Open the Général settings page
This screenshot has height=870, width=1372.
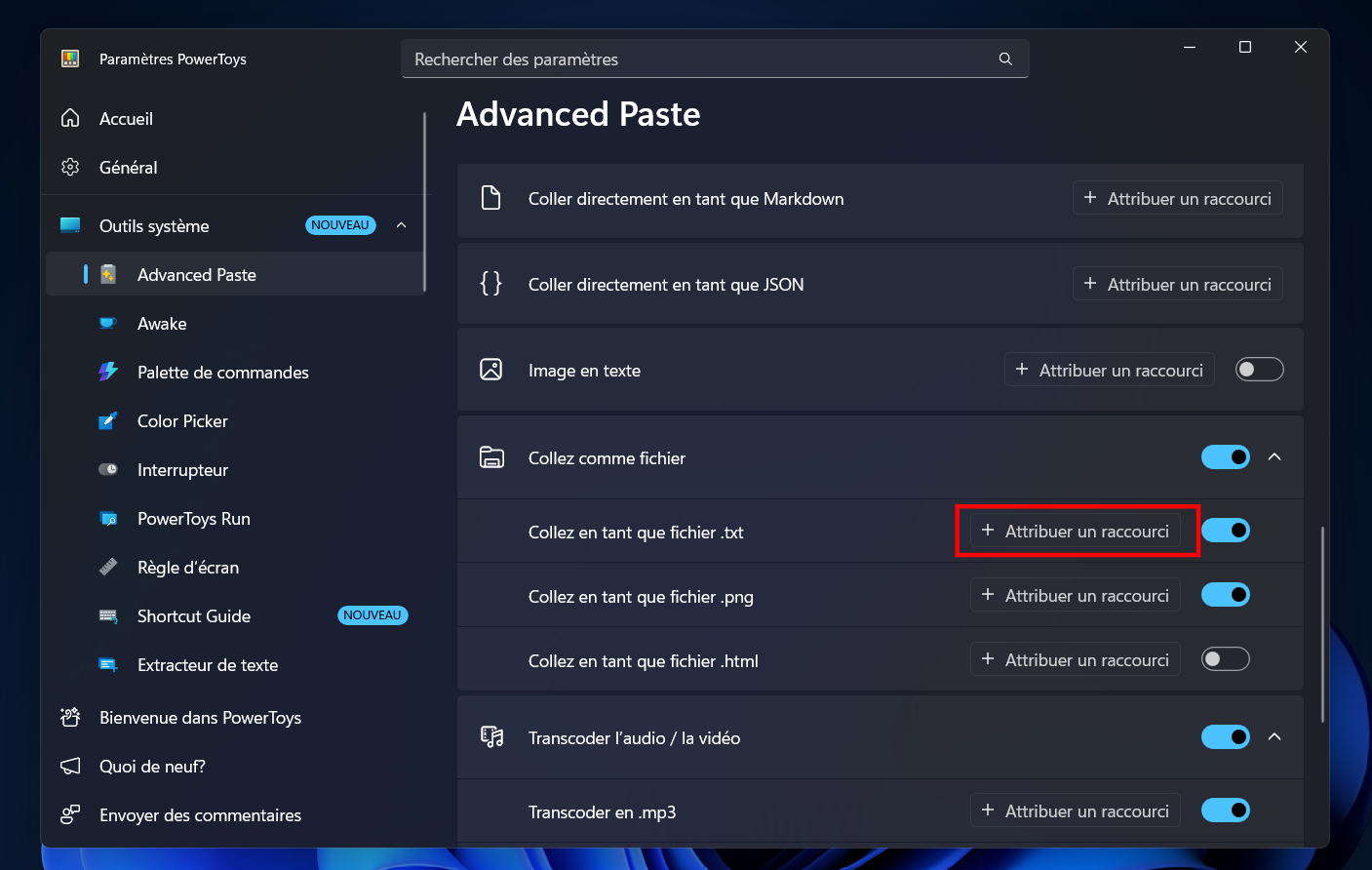[x=236, y=167]
